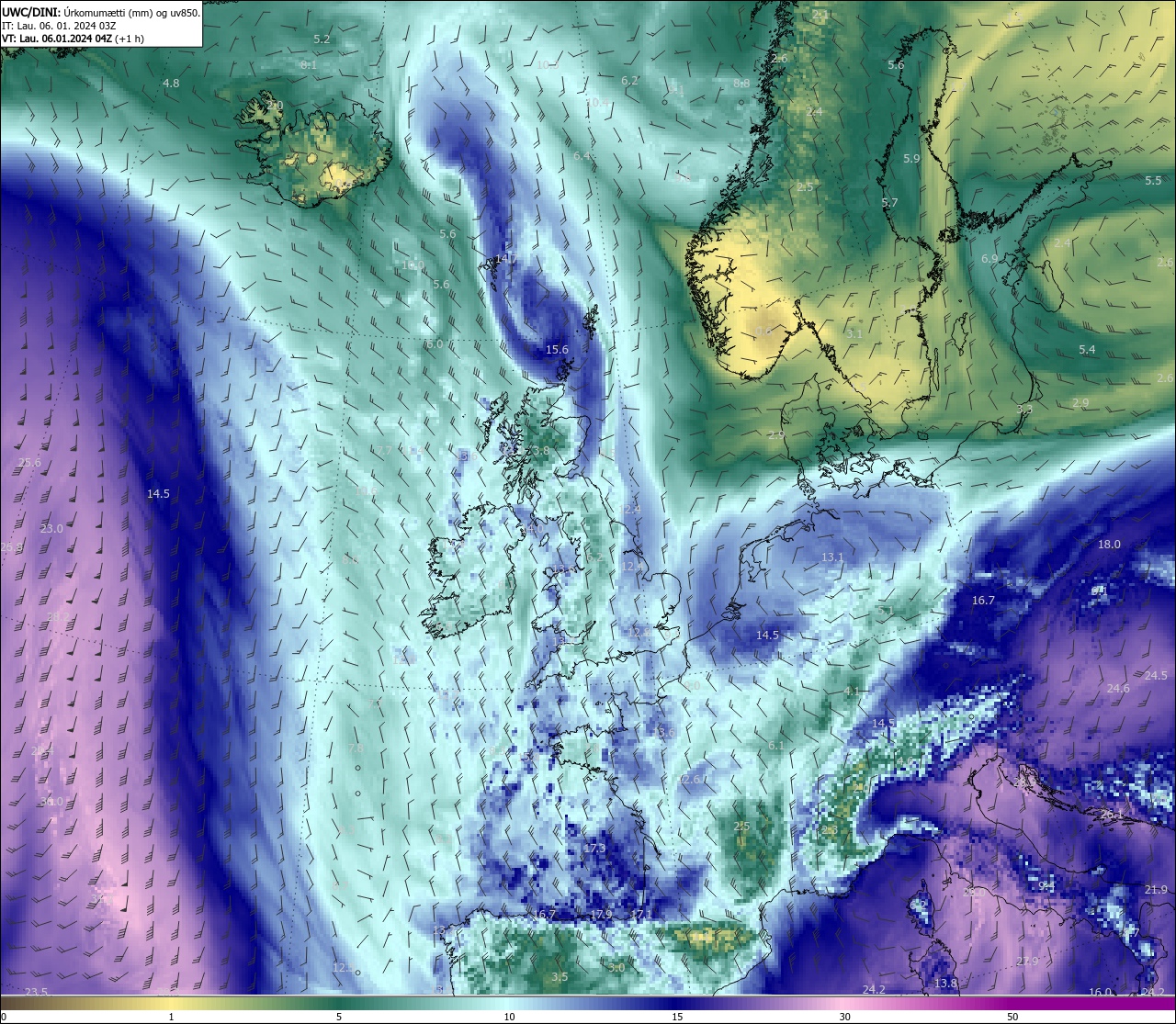Click the 16.0 value label
This screenshot has height=1024, width=1176.
click(1100, 992)
